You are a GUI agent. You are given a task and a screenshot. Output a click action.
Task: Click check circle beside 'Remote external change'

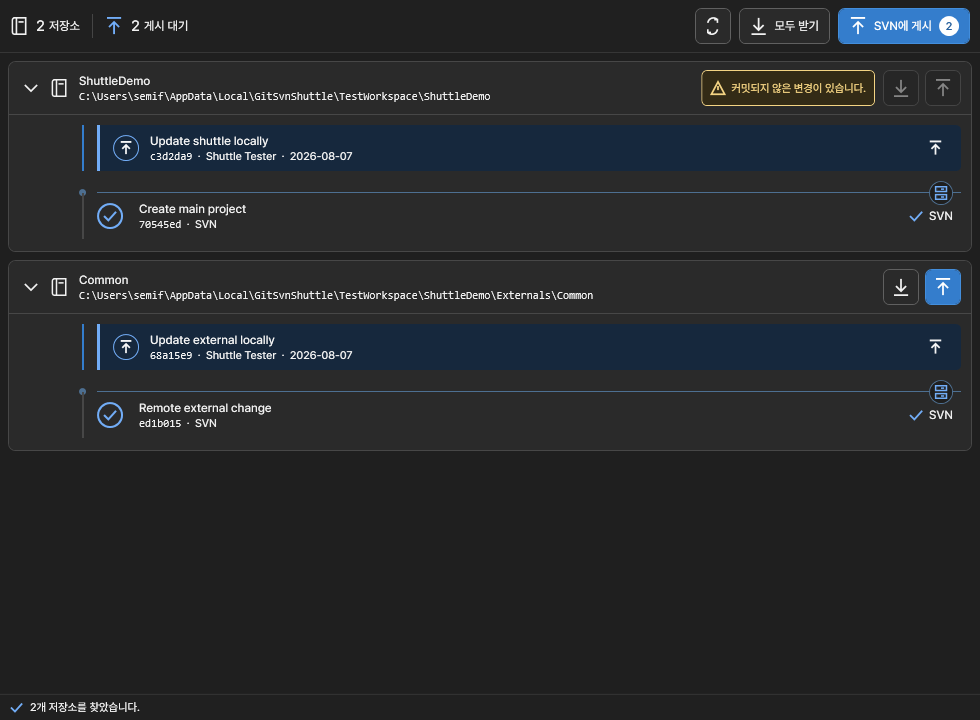coord(110,415)
